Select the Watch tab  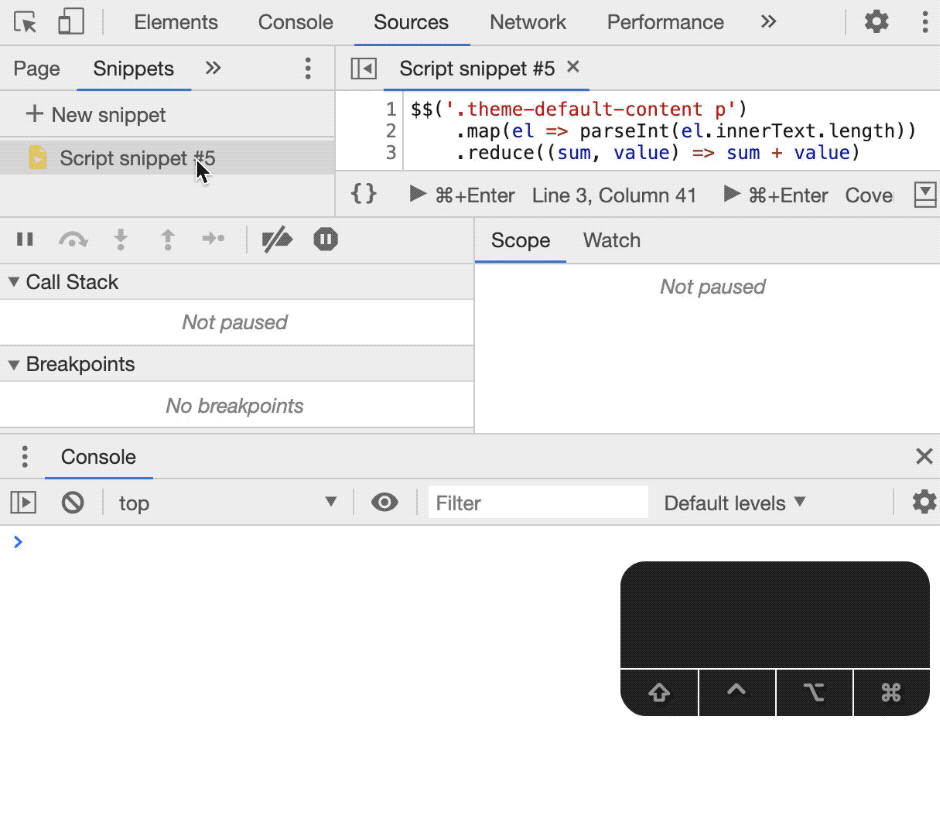tap(611, 240)
